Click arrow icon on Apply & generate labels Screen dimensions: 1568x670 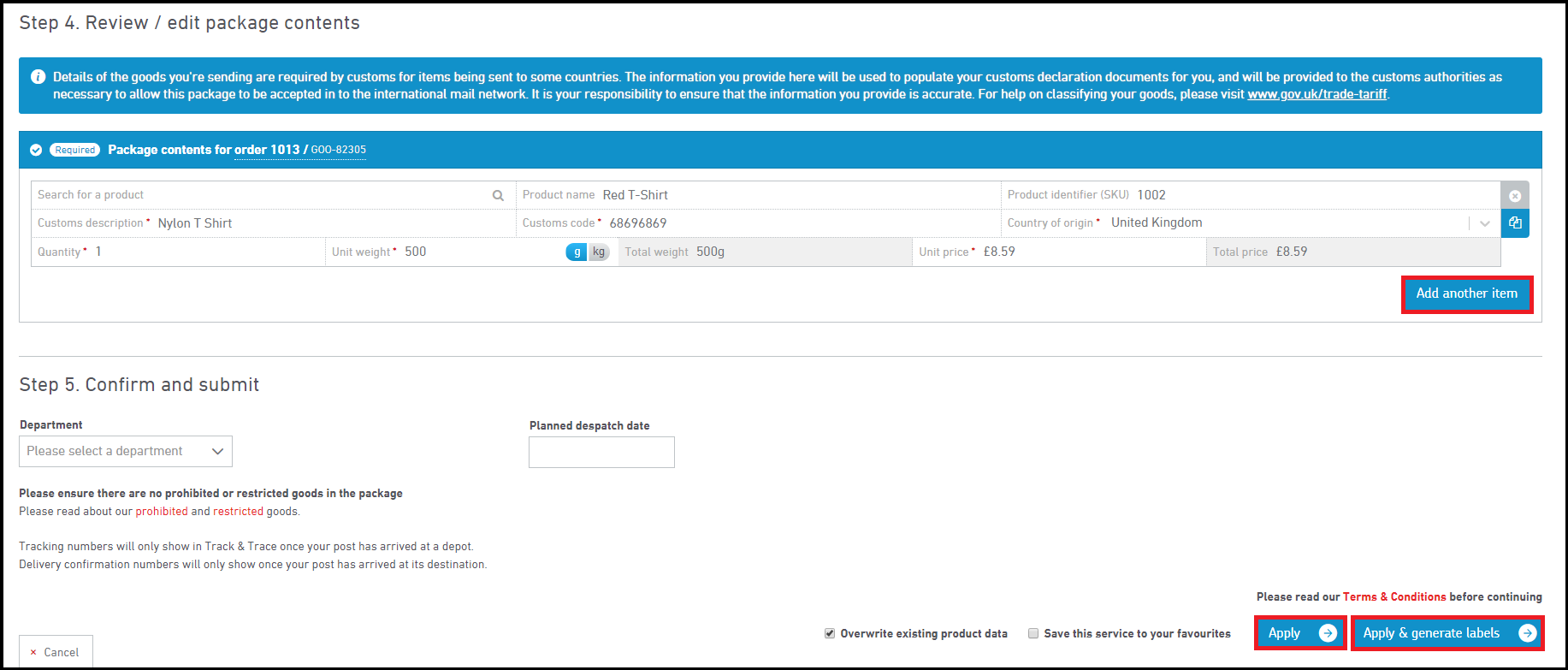(1527, 633)
